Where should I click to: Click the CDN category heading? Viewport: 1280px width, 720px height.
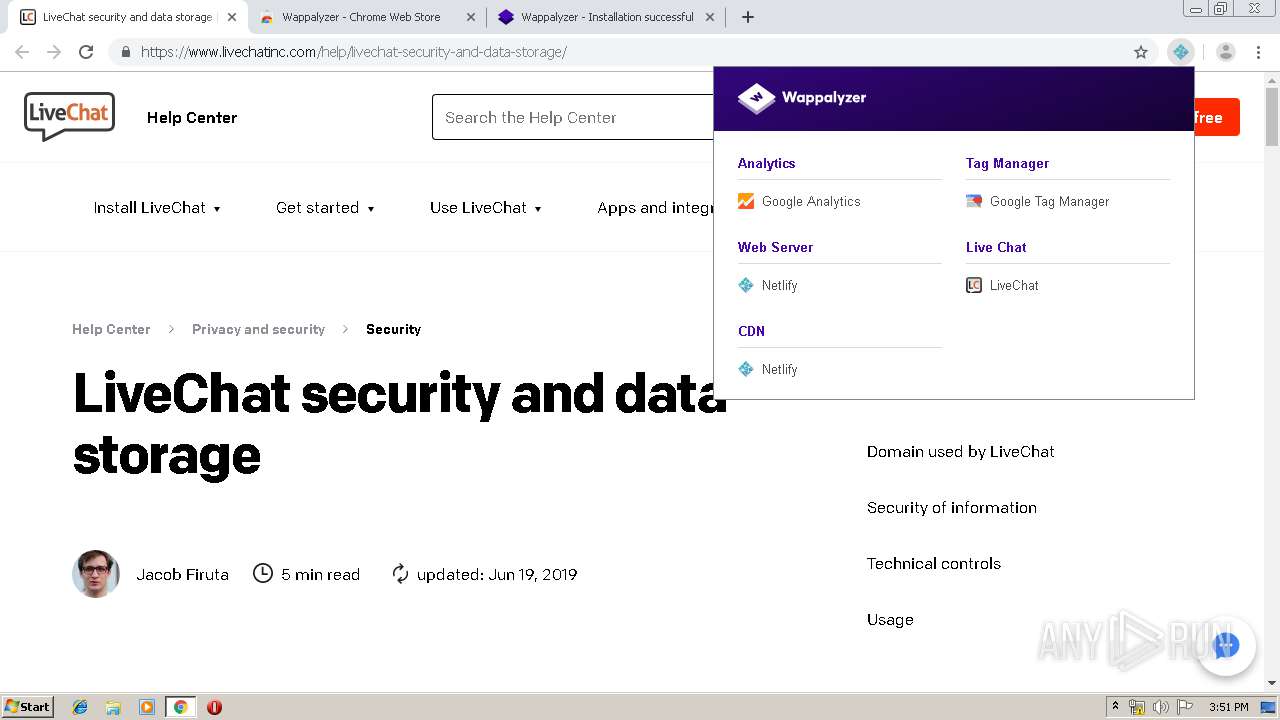click(x=751, y=331)
